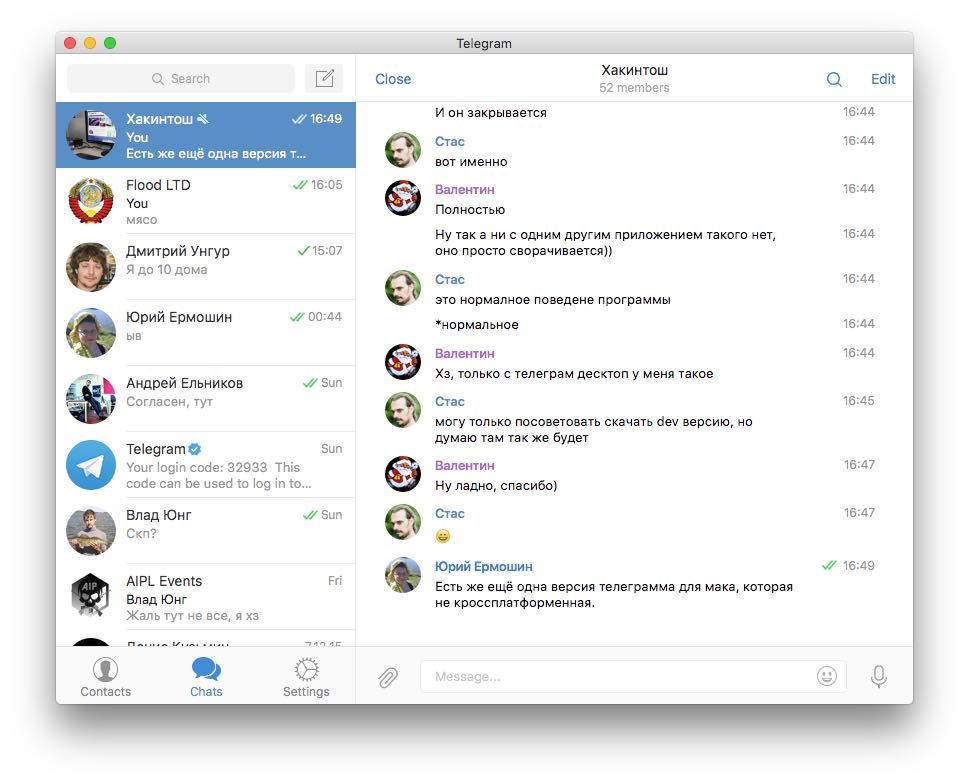Click the search magnifier in chat header
This screenshot has height=784, width=969.
834,79
